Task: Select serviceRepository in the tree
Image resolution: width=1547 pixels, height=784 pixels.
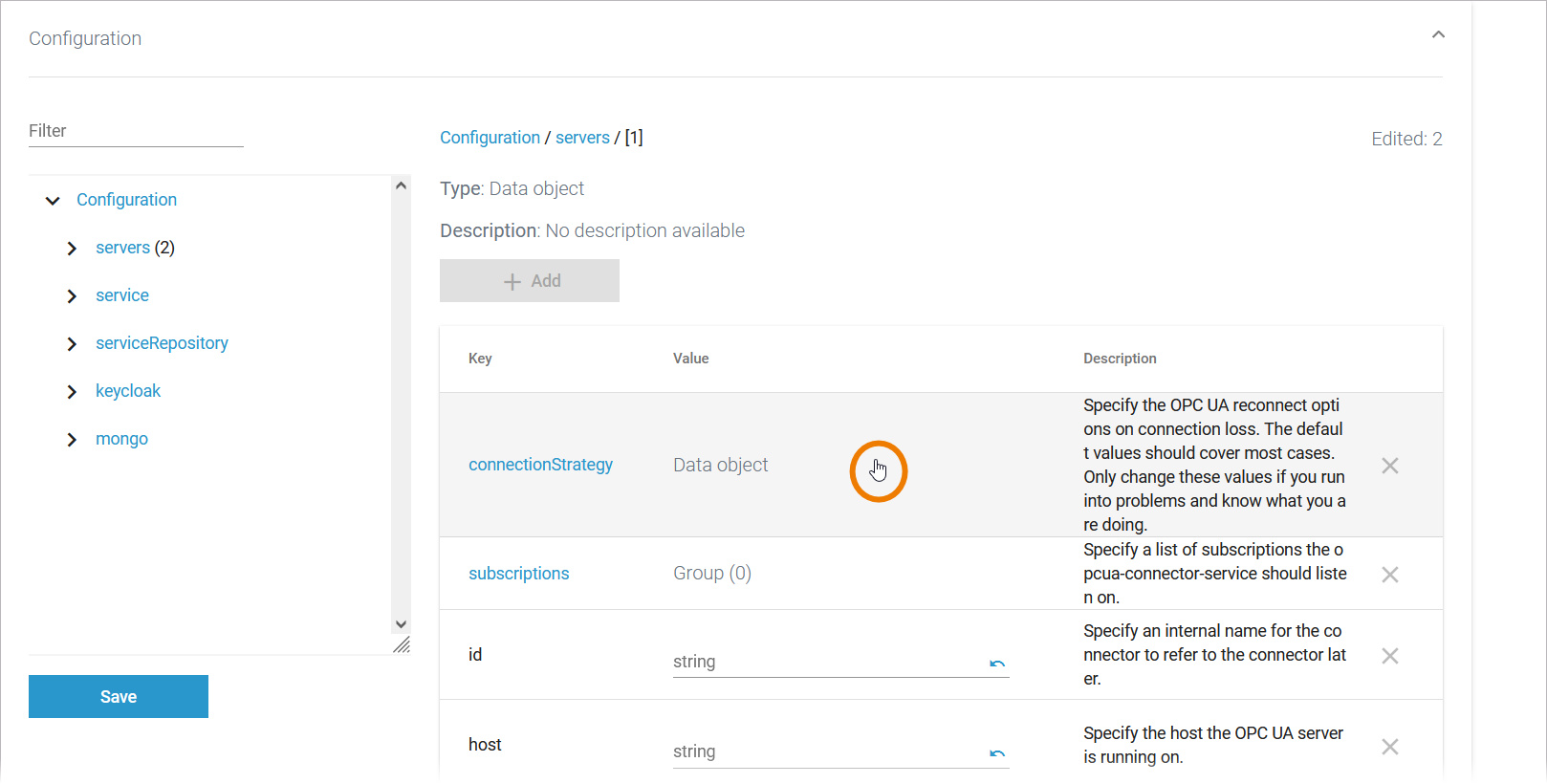Action: [x=162, y=343]
